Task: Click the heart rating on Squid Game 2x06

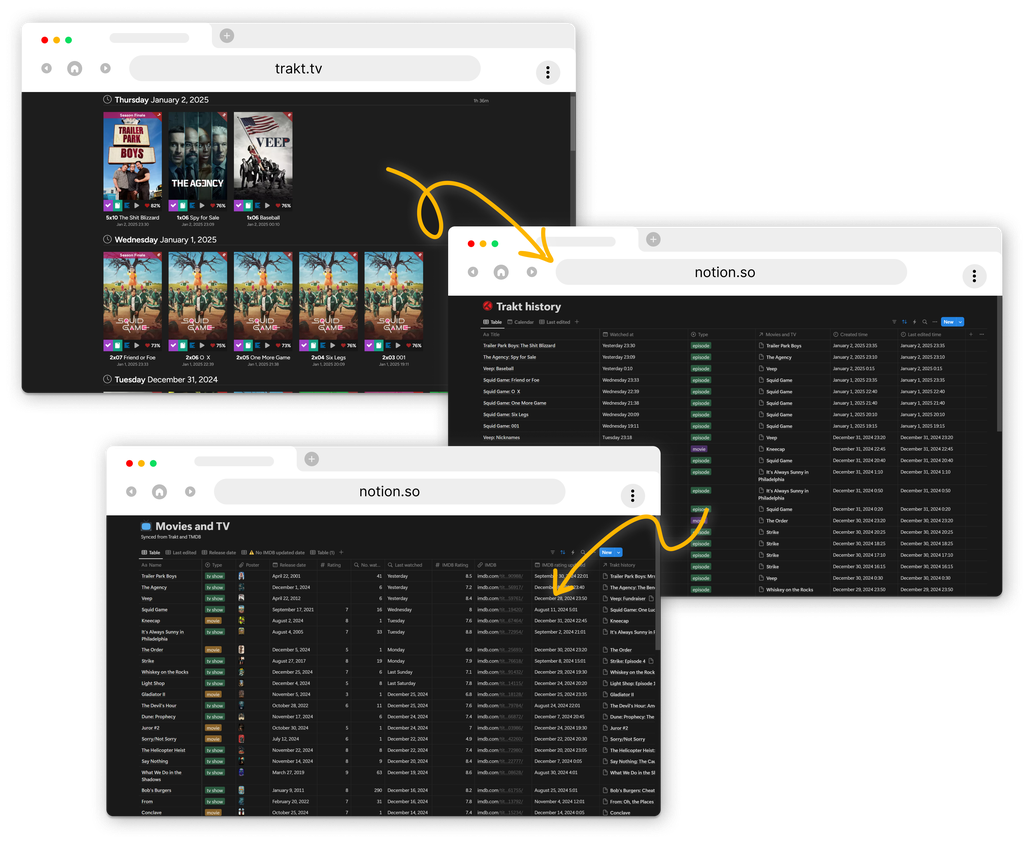Action: tap(217, 345)
